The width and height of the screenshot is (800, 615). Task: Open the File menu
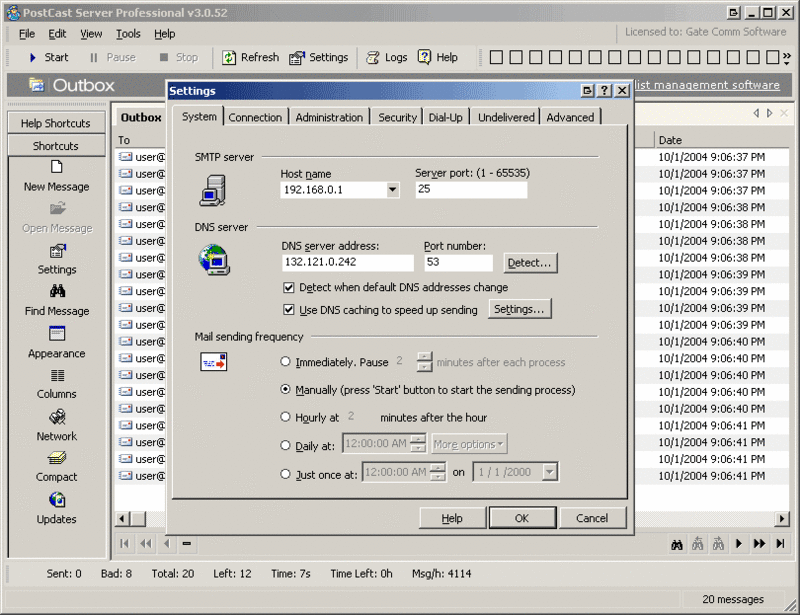(x=27, y=34)
